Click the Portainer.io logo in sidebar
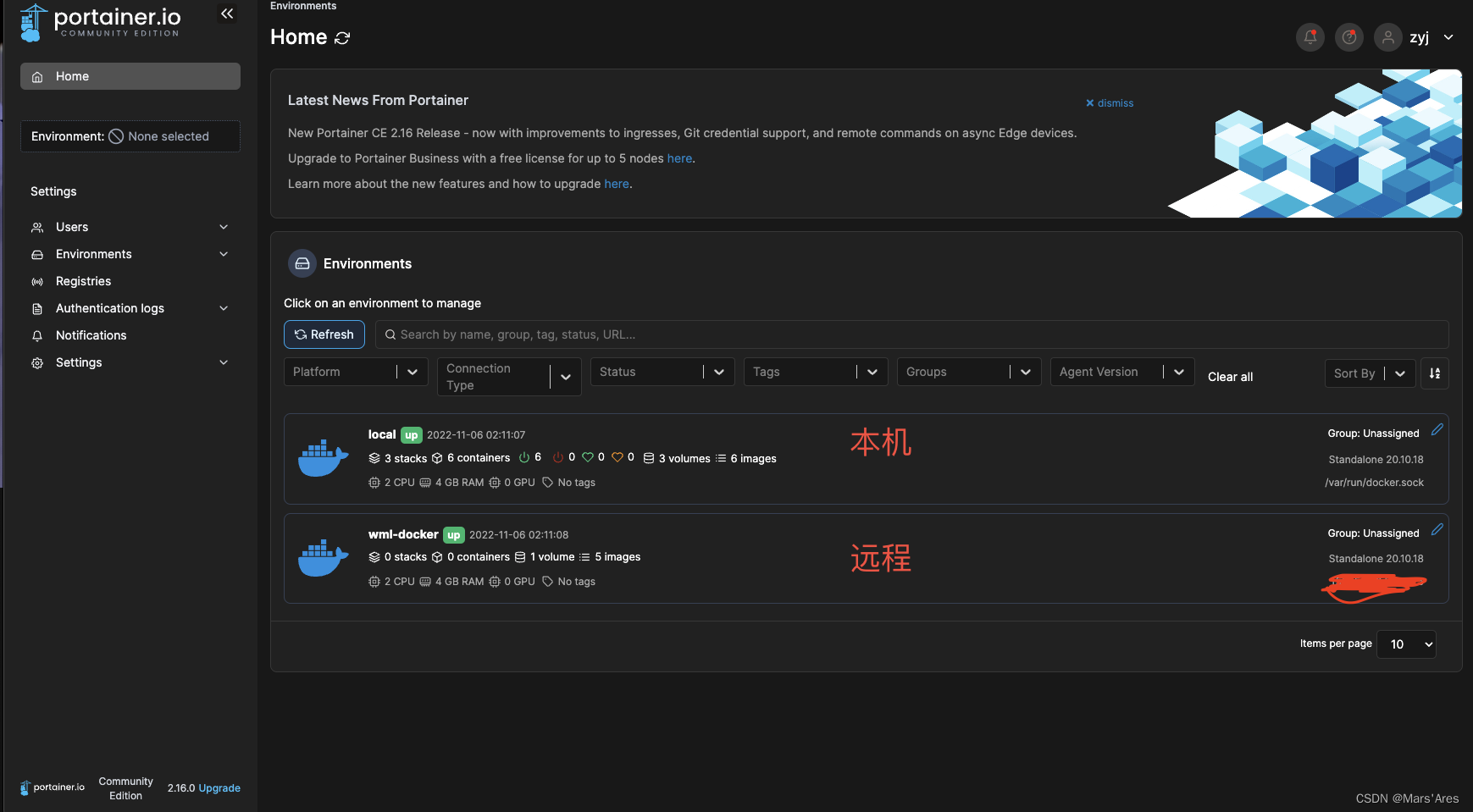This screenshot has height=812, width=1473. pos(100,22)
